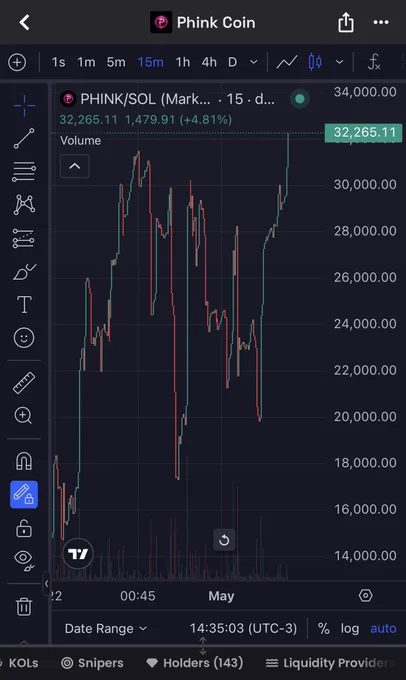Screen dimensions: 406x680
Task: Toggle magnet mode
Action: (x=24, y=461)
